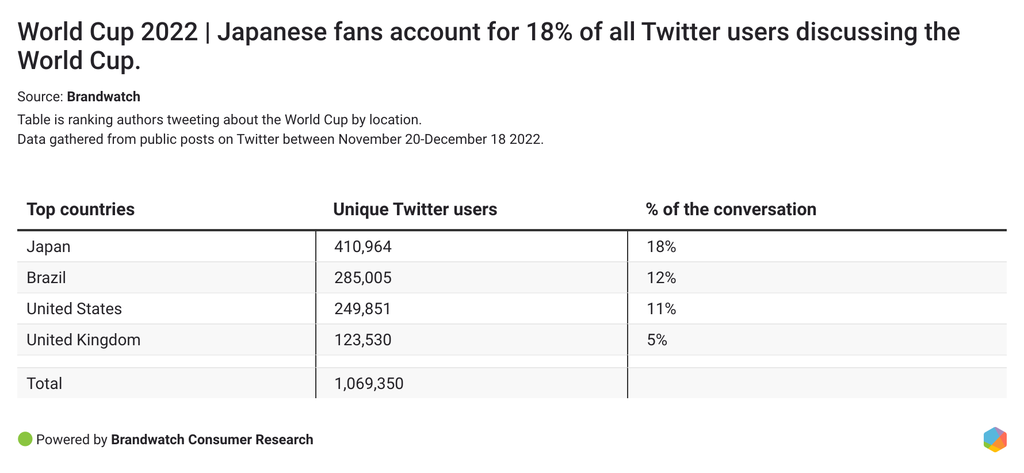
Task: Select the Top countries column header
Action: pos(81,209)
